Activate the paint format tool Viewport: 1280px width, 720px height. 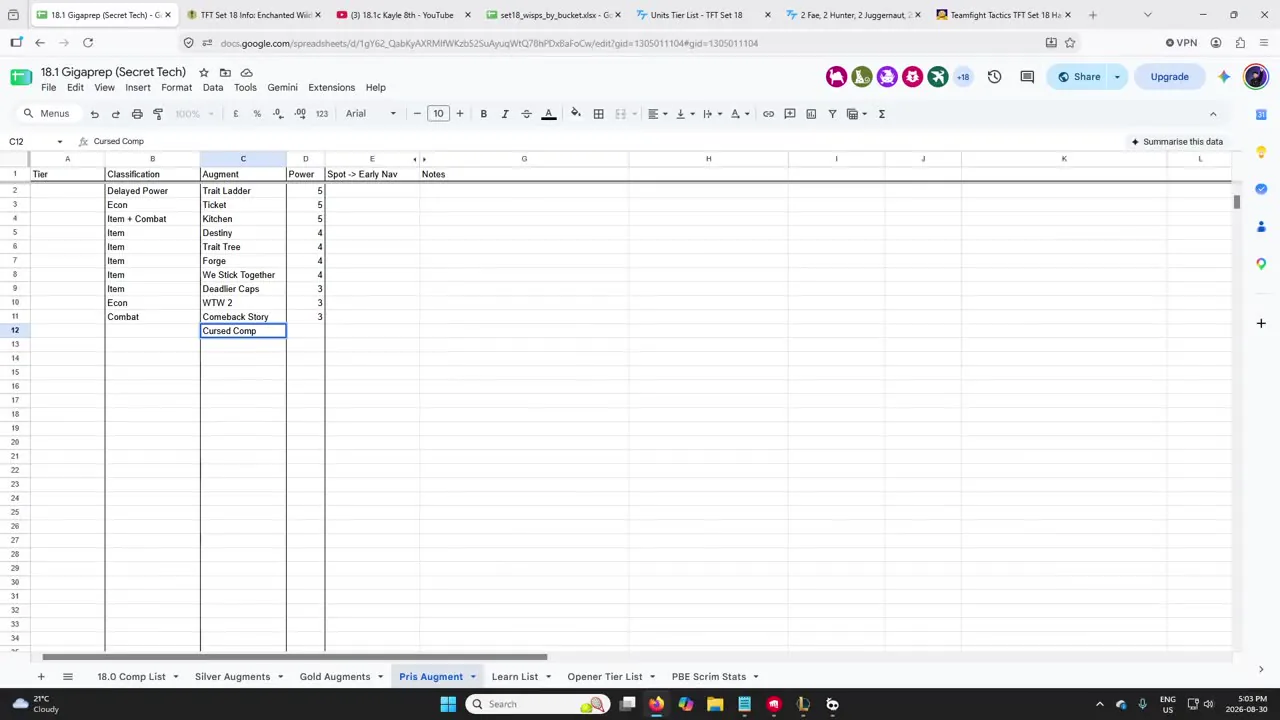click(158, 114)
